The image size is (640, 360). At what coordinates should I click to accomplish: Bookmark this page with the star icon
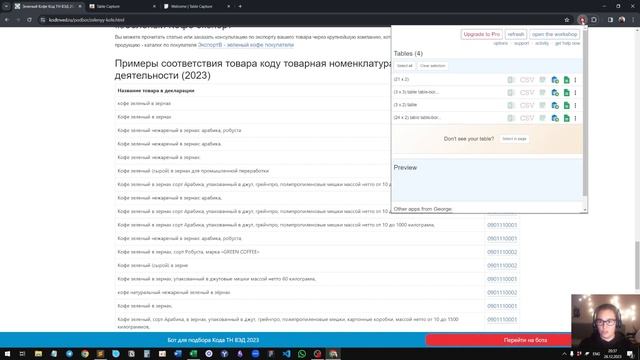coord(567,20)
